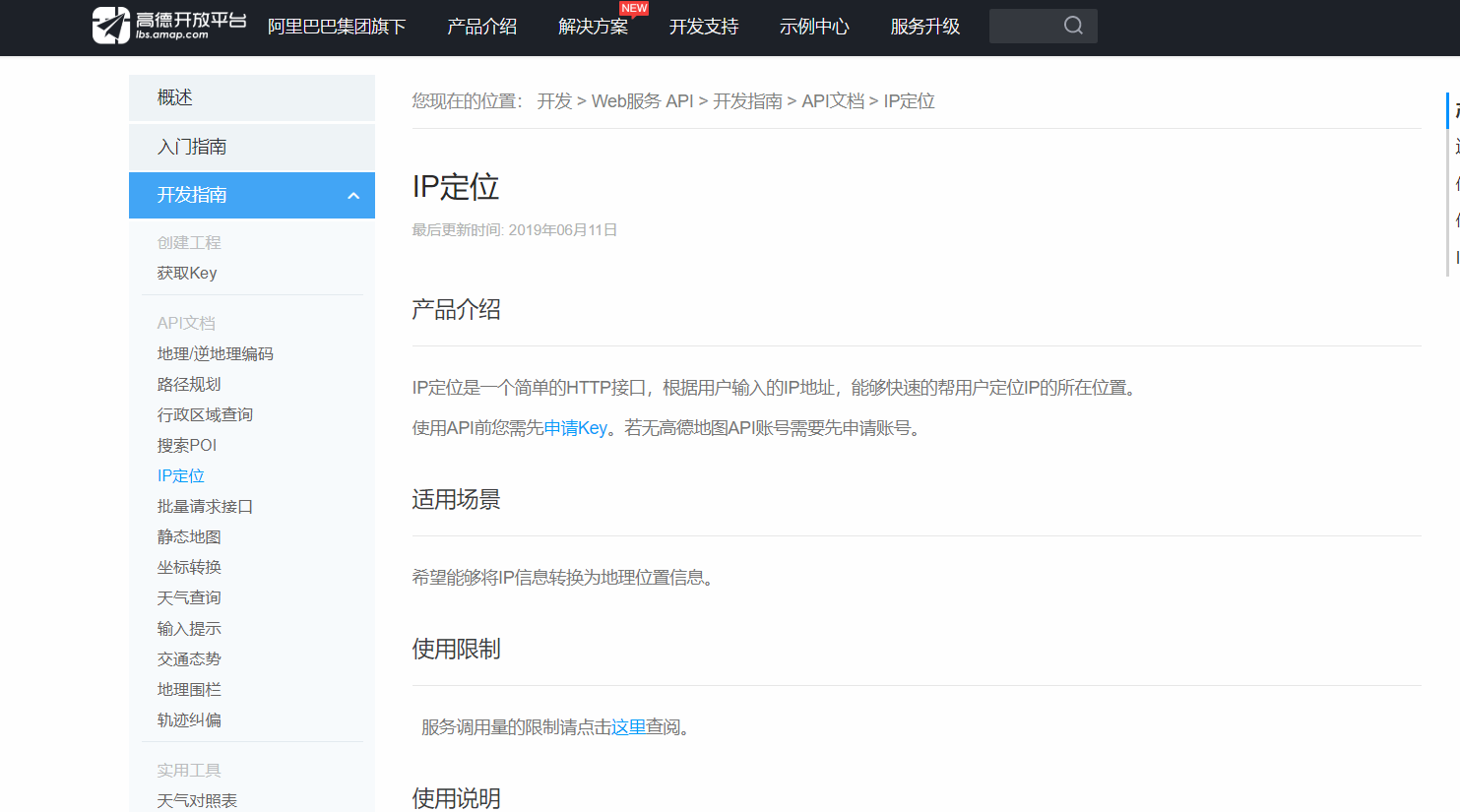The image size is (1460, 812).
Task: Click the 使用限制 section heading
Action: click(x=456, y=650)
